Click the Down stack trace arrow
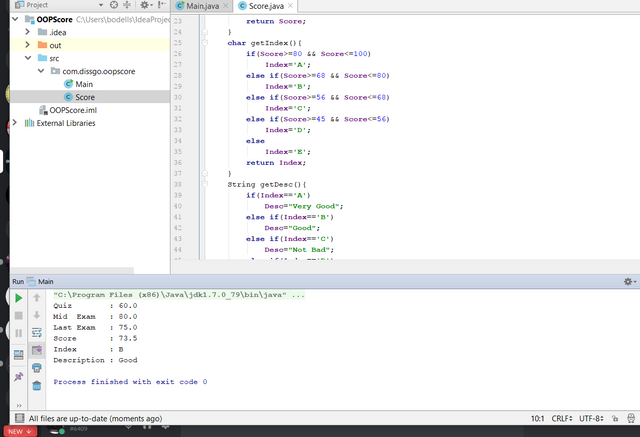The height and width of the screenshot is (437, 640). point(37,315)
